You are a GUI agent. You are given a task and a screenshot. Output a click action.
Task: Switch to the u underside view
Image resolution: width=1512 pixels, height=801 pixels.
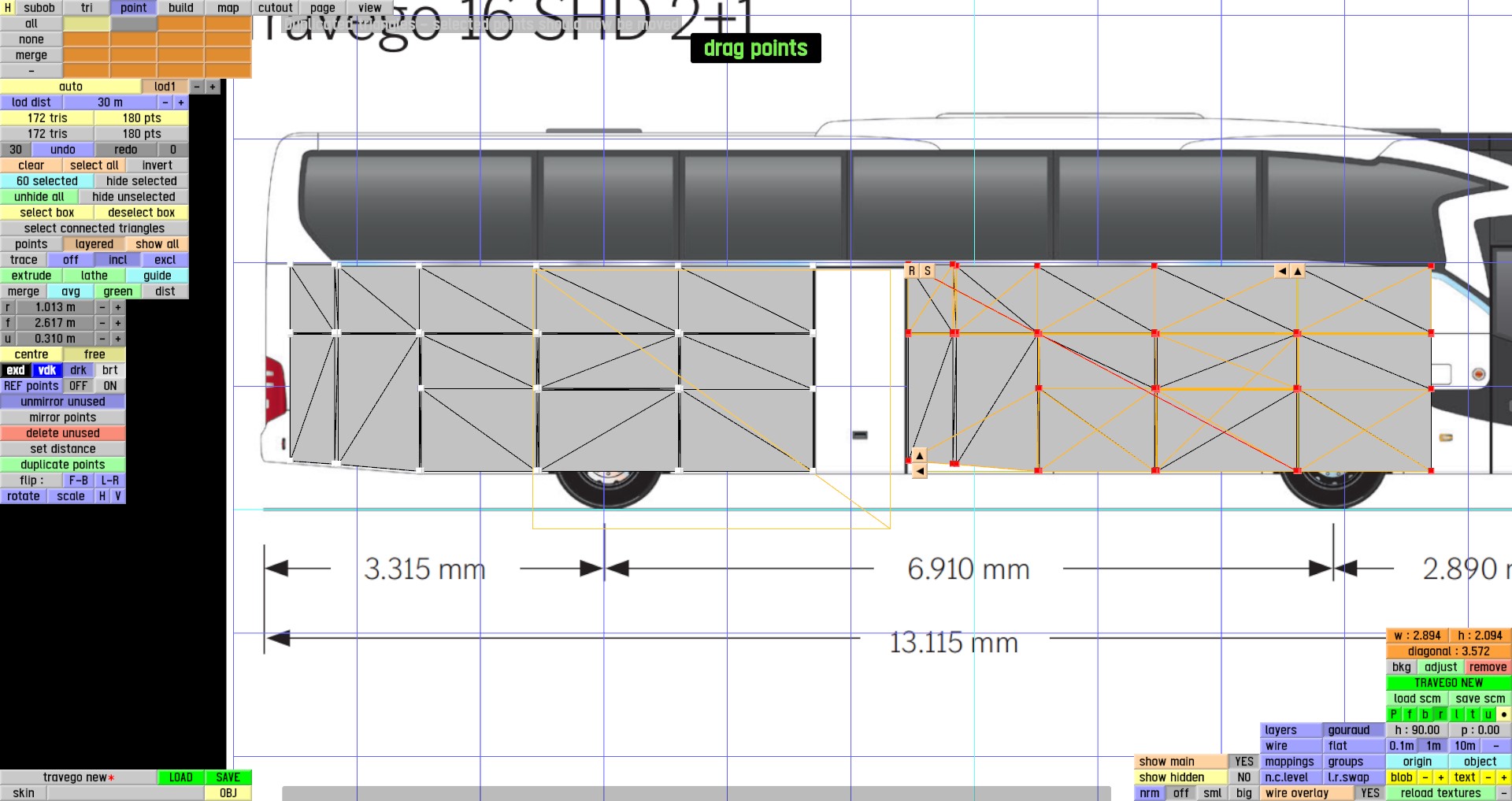pos(1488,714)
